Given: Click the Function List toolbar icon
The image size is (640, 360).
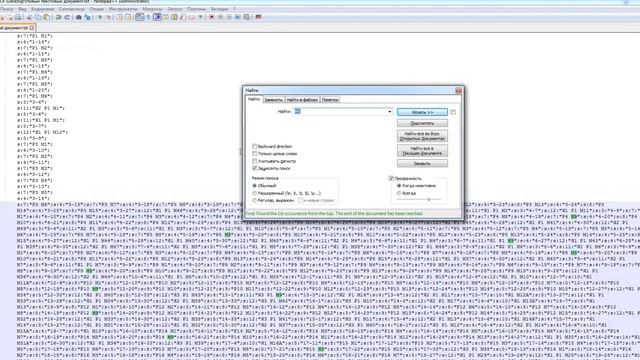Looking at the screenshot, I should (x=183, y=17).
